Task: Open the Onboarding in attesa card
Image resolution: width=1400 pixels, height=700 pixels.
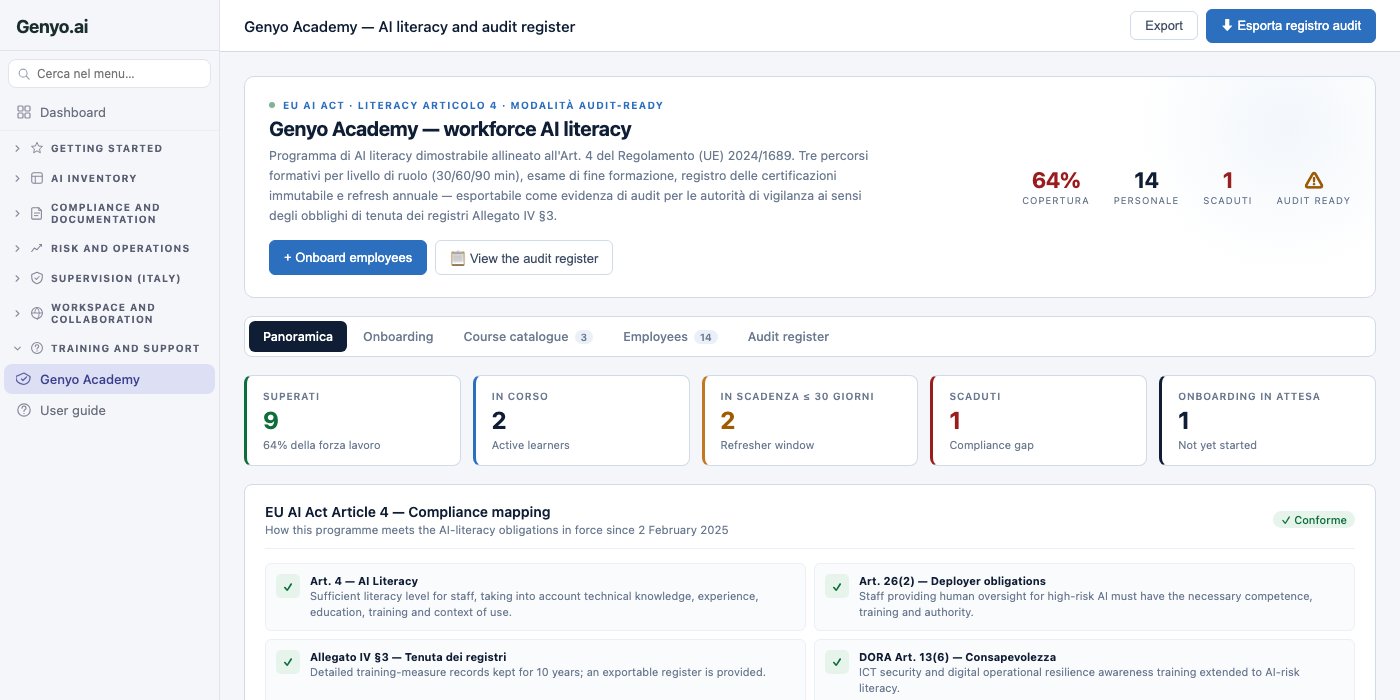Action: click(x=1267, y=420)
